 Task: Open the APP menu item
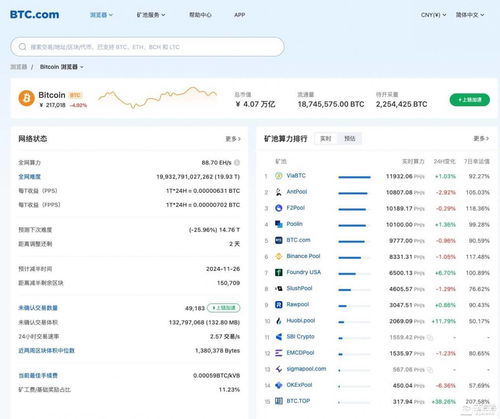[240, 15]
